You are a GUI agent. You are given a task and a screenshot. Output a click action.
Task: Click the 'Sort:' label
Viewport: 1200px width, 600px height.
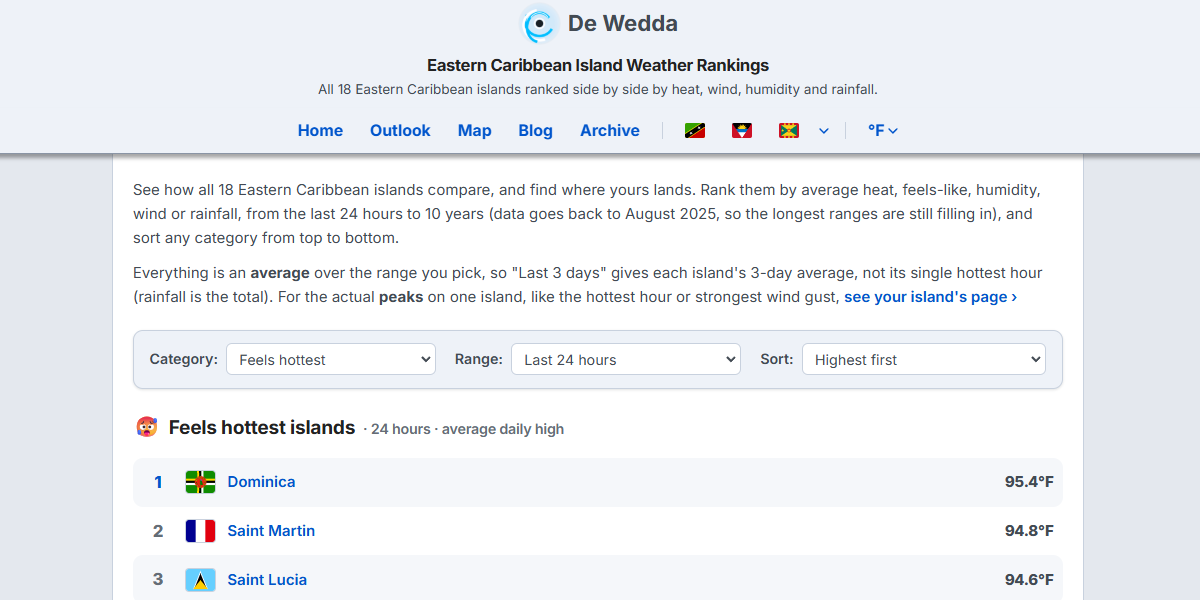[777, 359]
